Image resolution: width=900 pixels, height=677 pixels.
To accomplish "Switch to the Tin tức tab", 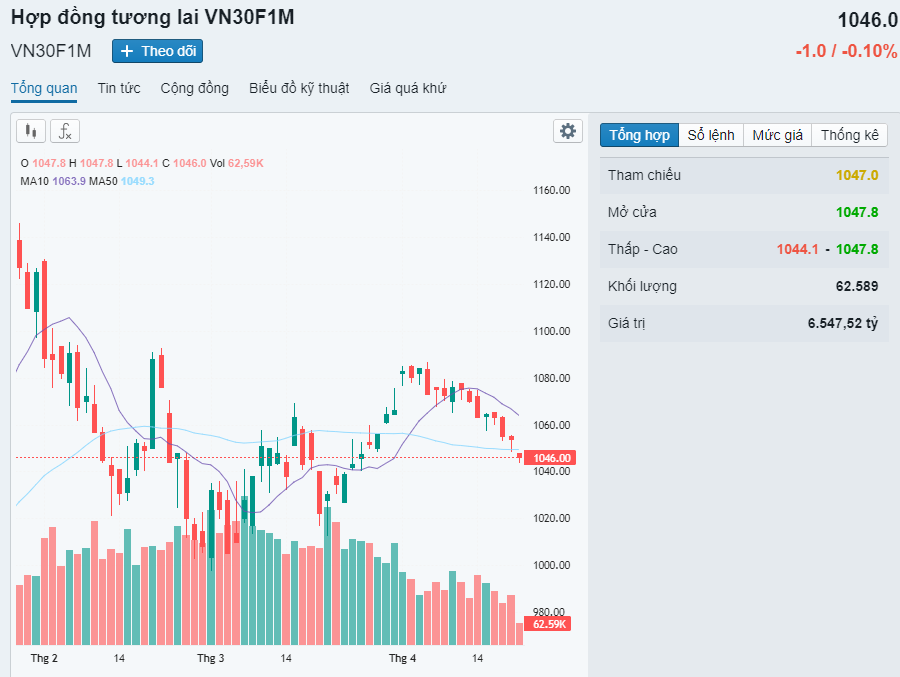I will pyautogui.click(x=119, y=88).
